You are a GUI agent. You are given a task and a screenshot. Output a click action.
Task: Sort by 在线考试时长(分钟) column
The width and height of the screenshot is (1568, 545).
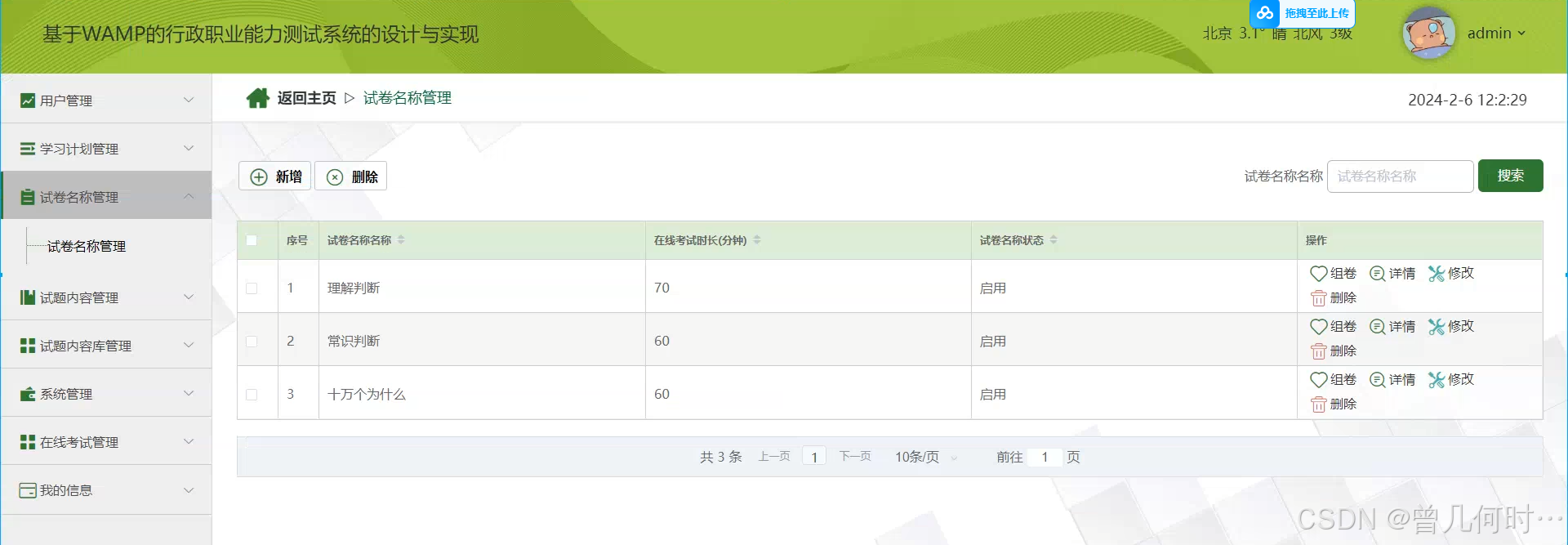click(x=757, y=240)
